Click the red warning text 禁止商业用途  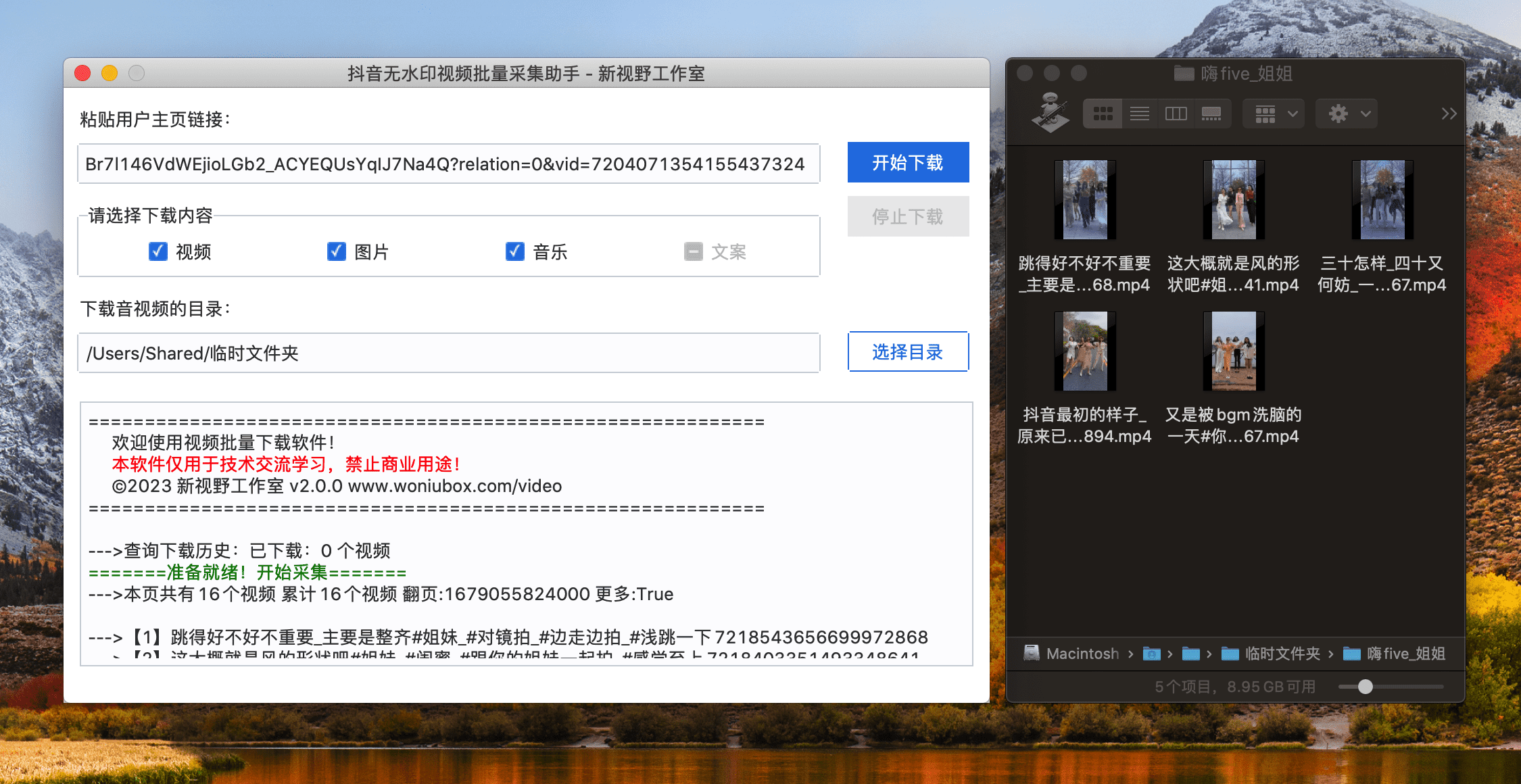403,464
